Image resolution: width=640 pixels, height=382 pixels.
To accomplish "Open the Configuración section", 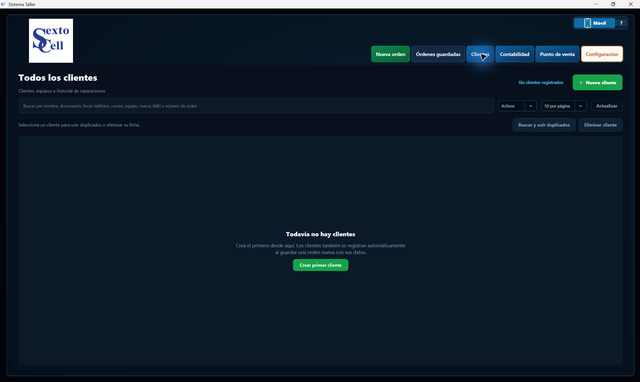I will [602, 54].
